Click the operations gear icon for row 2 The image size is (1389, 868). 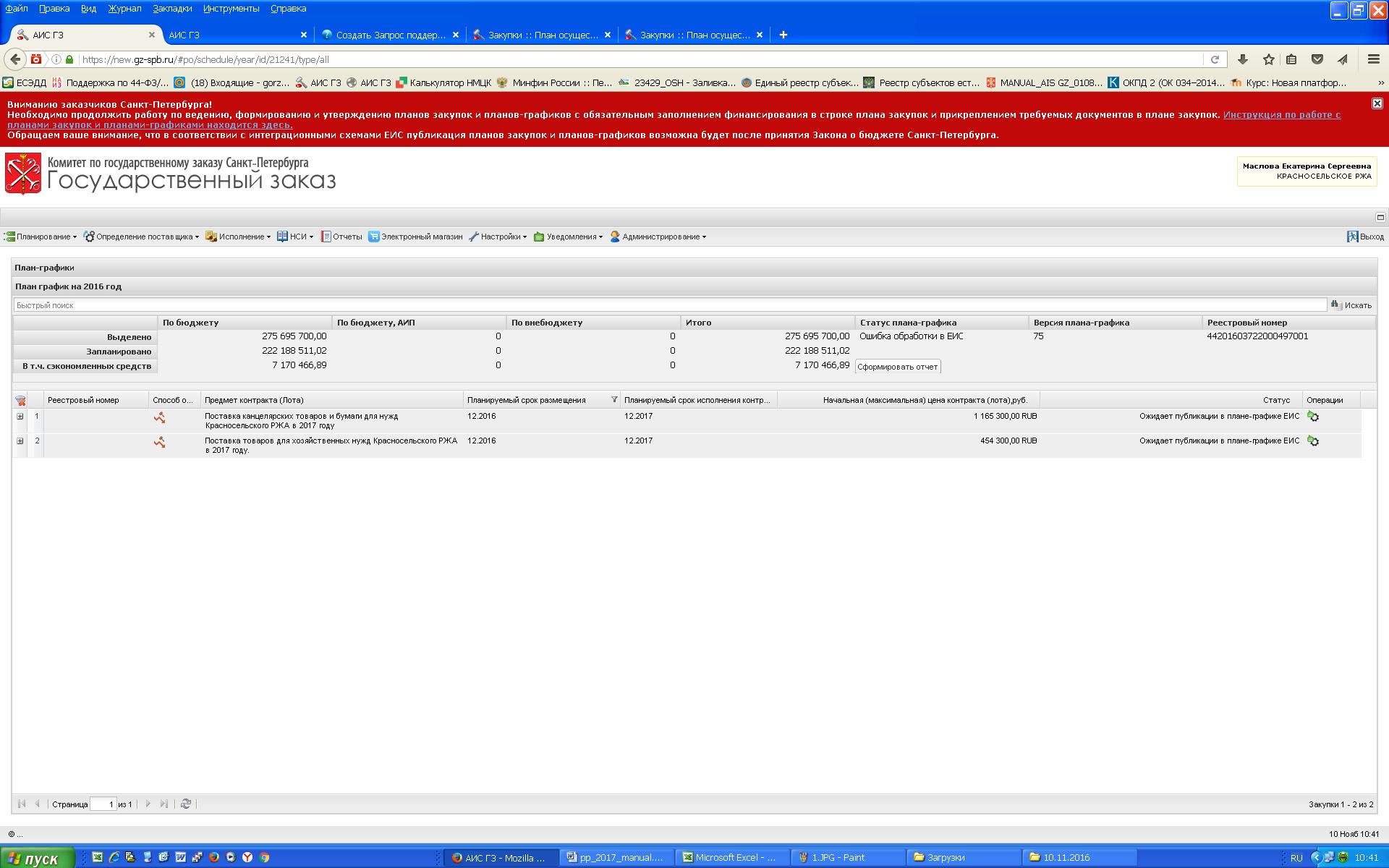[1313, 441]
